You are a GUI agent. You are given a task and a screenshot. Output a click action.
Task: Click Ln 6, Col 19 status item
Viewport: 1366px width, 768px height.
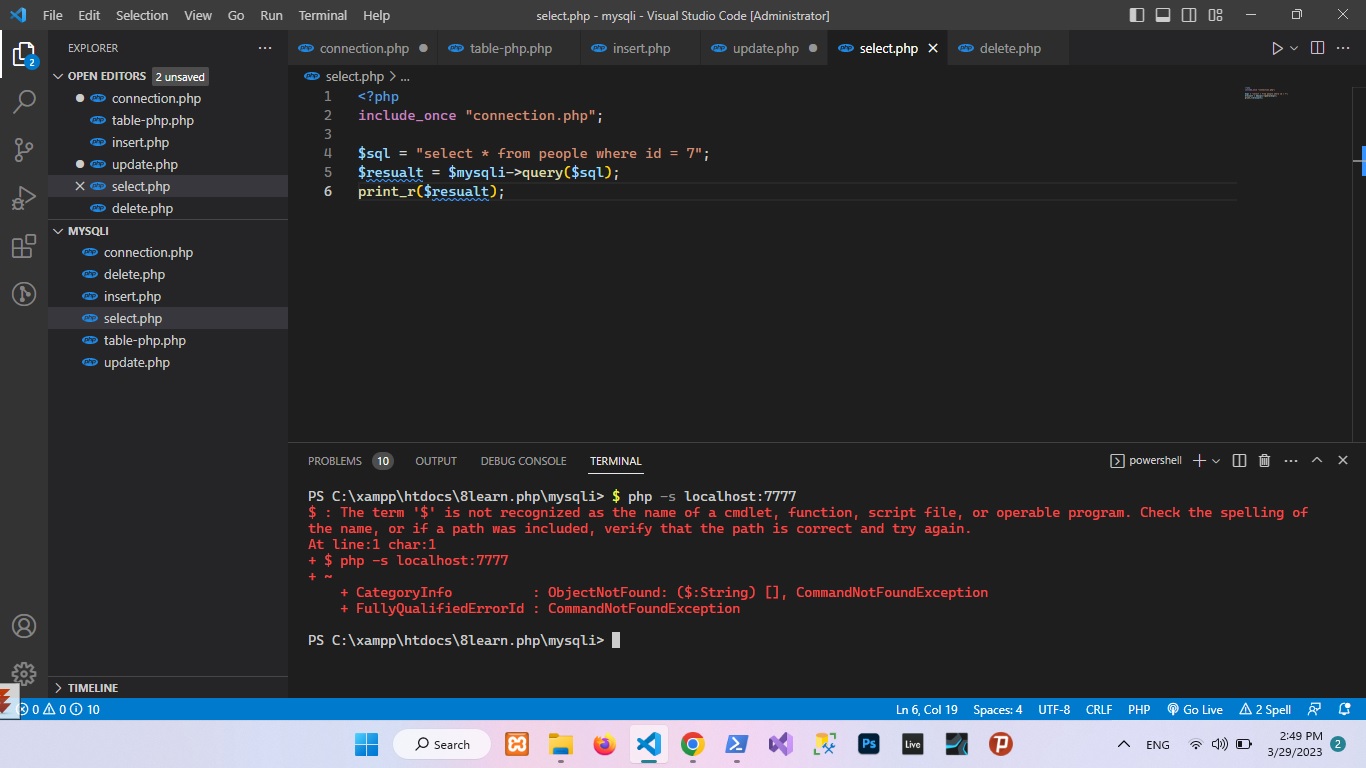coord(927,709)
